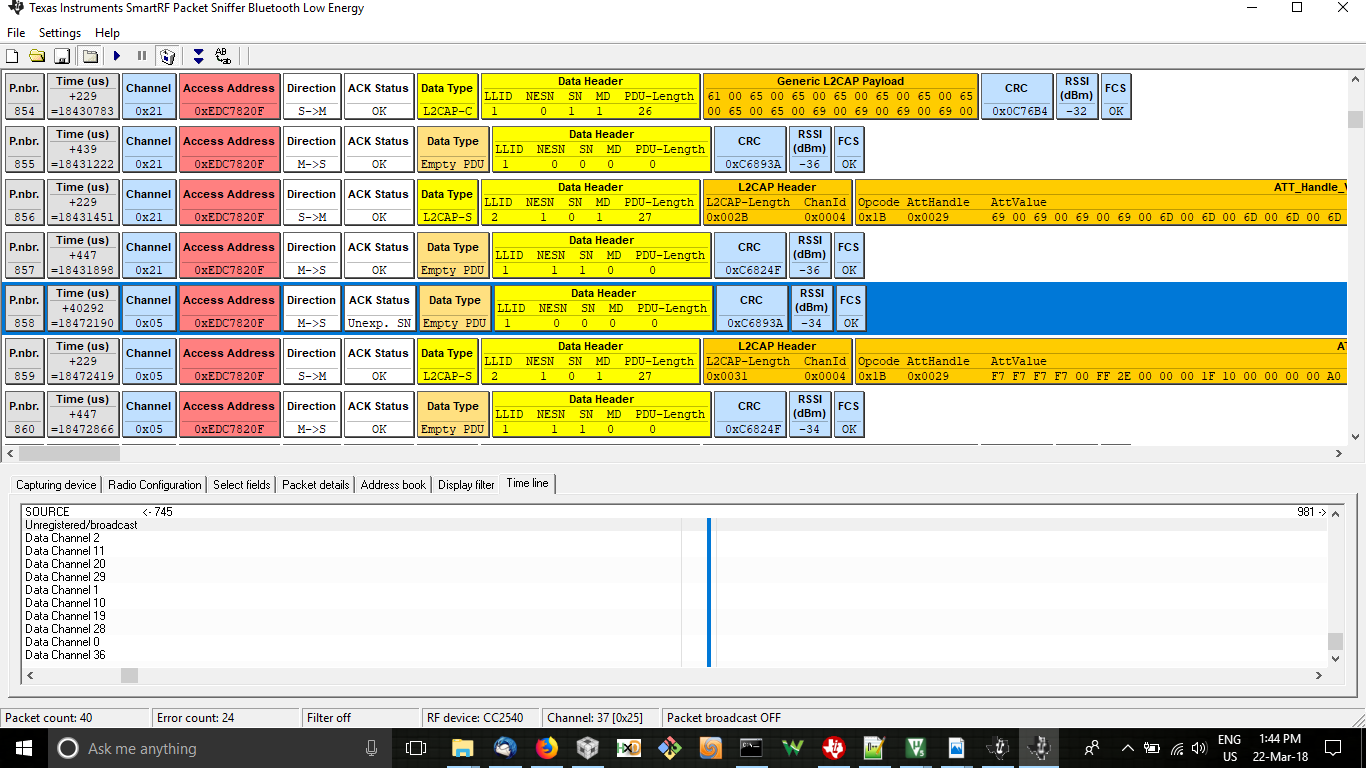Viewport: 1366px width, 768px height.
Task: Click the packet list horizontal scroll-right arrow
Action: [x=1339, y=453]
